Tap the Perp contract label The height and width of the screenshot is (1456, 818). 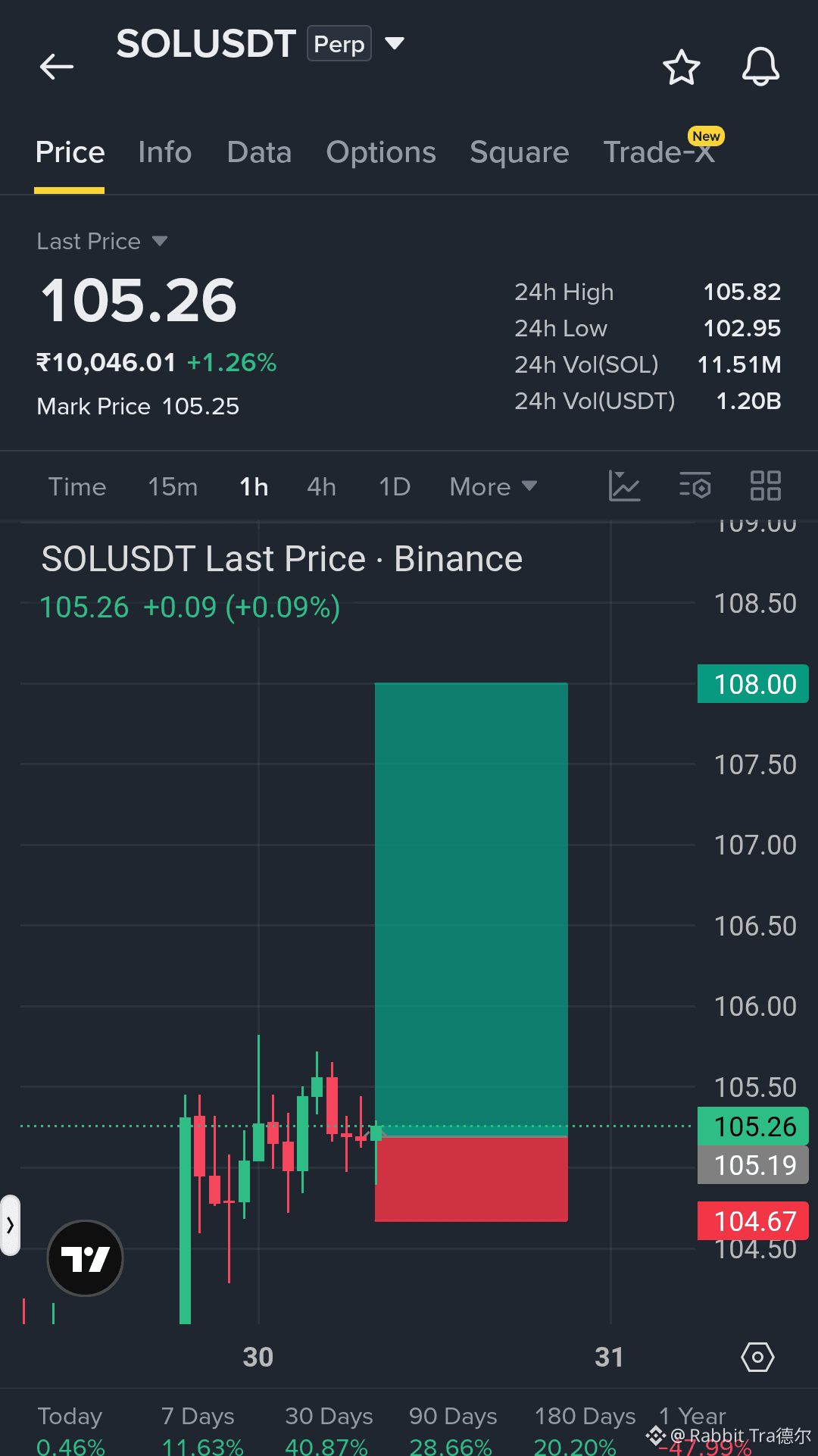(x=339, y=43)
